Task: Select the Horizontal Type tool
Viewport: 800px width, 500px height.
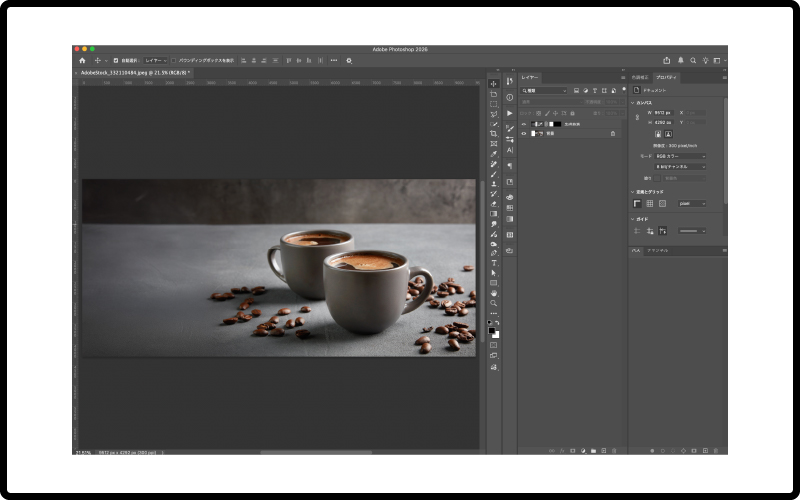Action: [494, 263]
